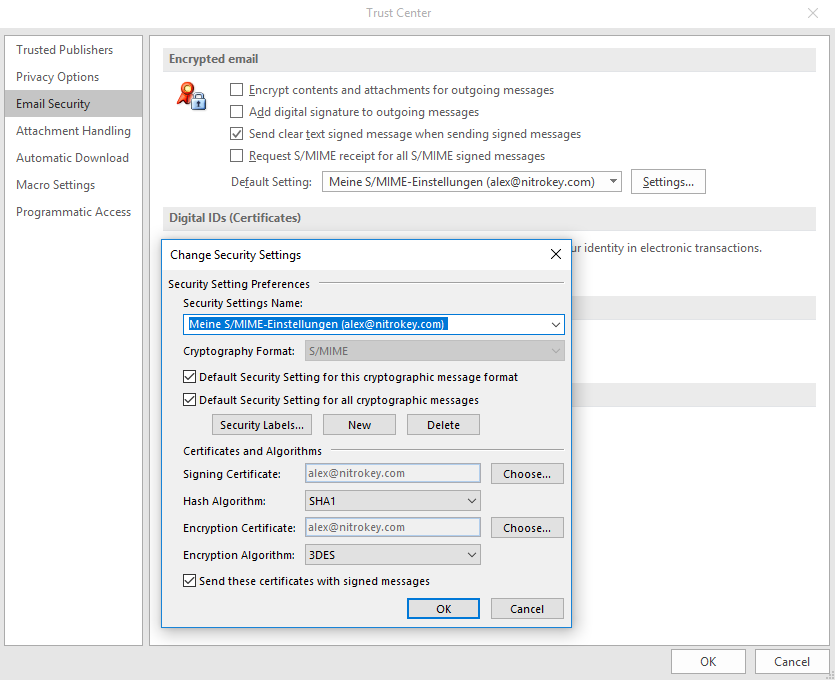The image size is (835, 680).
Task: Expand the Hash Algorithm dropdown
Action: pos(472,501)
